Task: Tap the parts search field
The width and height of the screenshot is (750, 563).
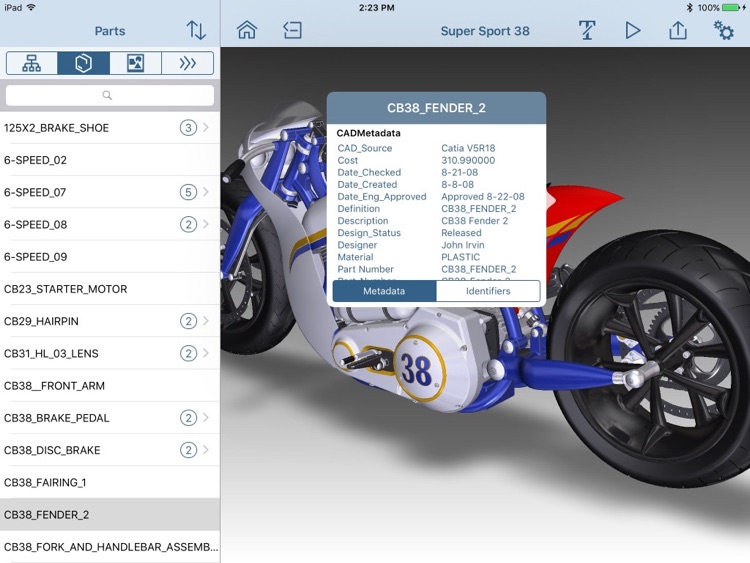Action: point(110,95)
